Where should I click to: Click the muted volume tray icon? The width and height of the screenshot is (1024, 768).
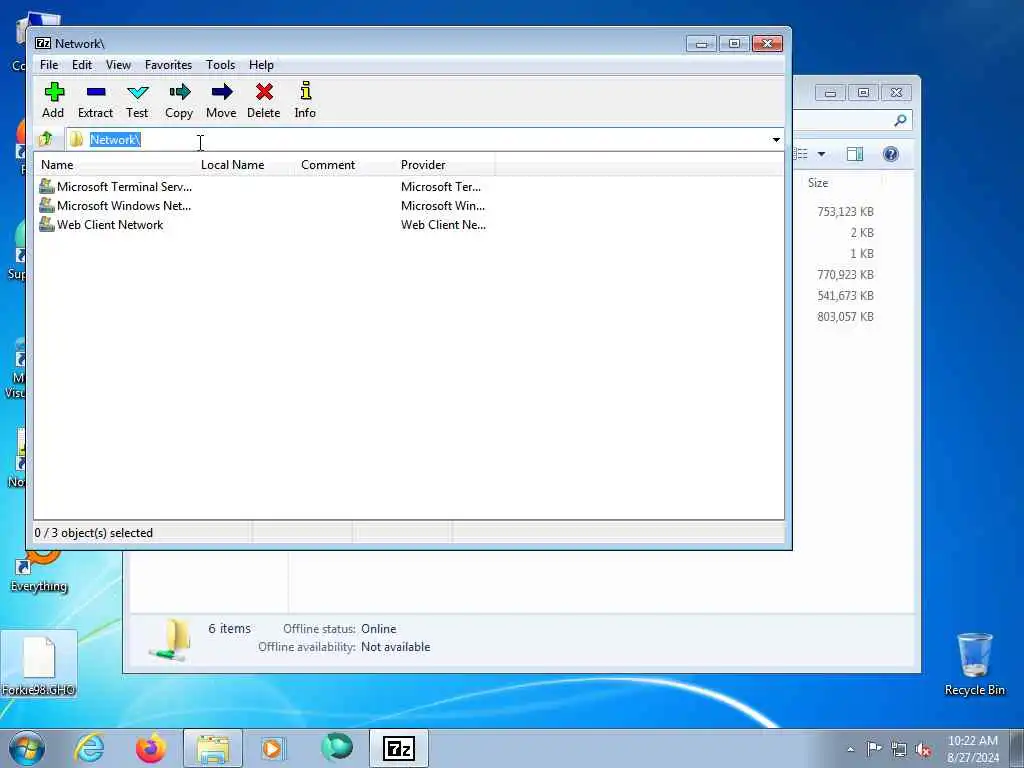[x=923, y=749]
